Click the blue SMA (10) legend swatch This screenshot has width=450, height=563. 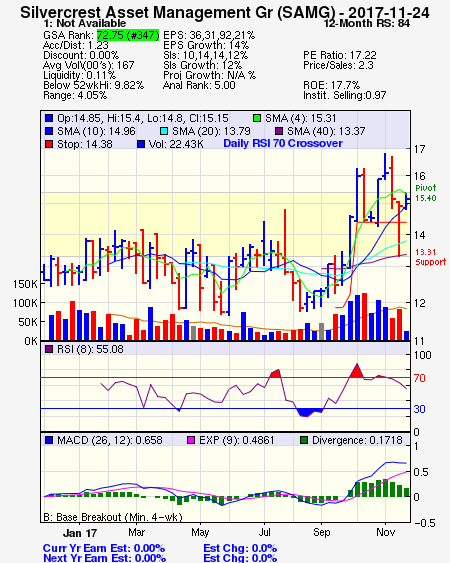(49, 131)
